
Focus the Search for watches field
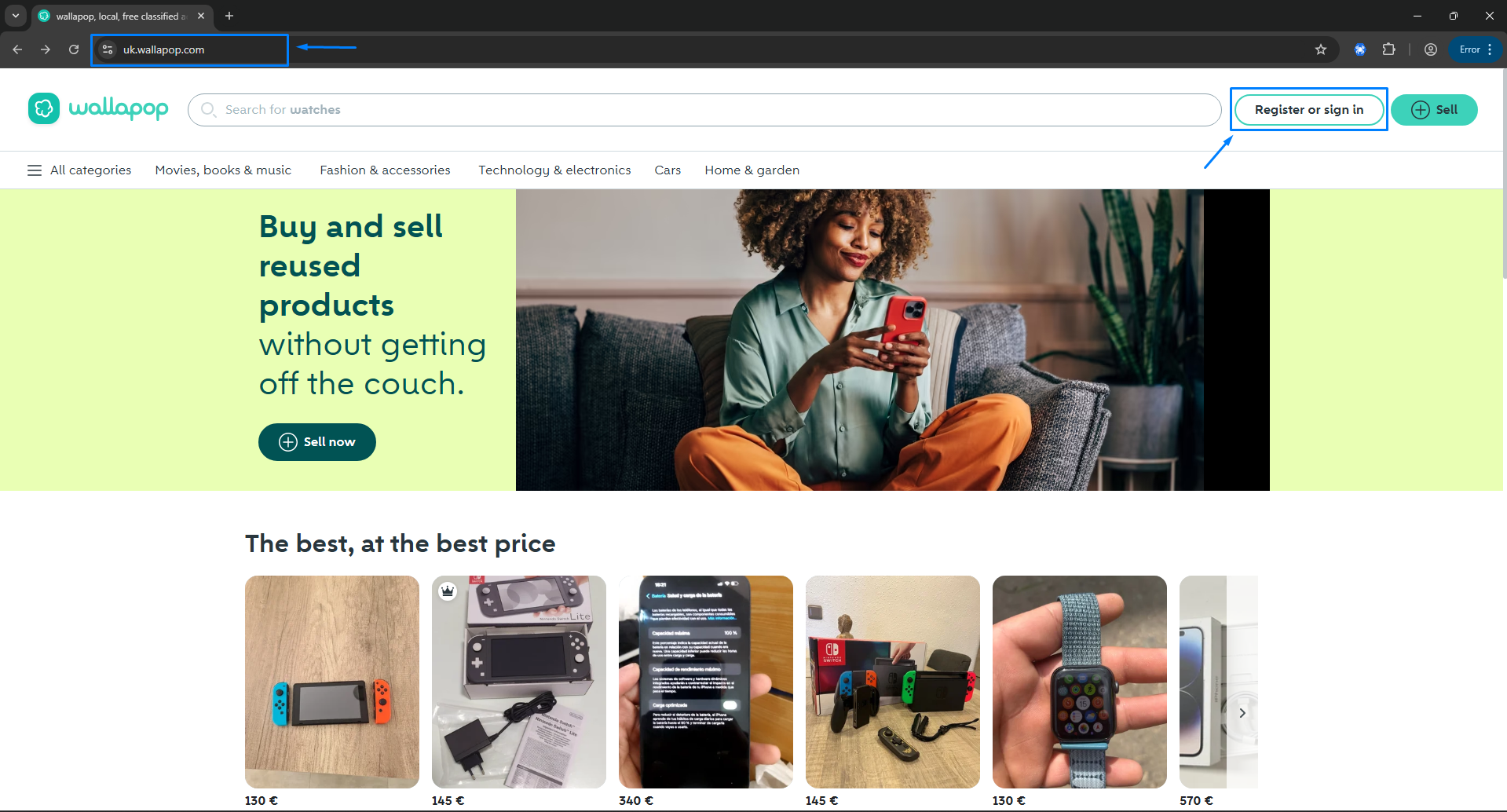click(704, 110)
